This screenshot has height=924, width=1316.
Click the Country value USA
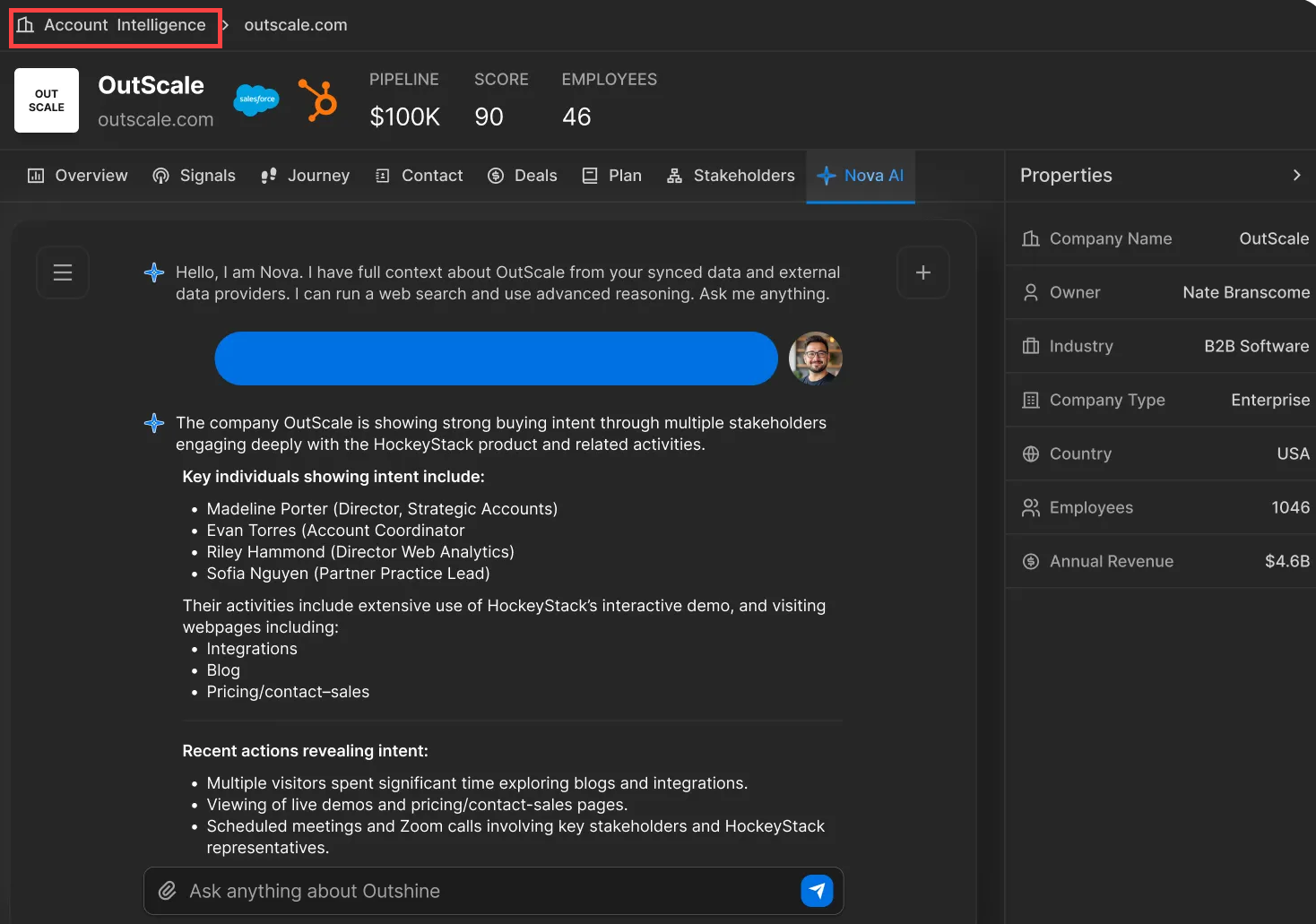coord(1293,453)
